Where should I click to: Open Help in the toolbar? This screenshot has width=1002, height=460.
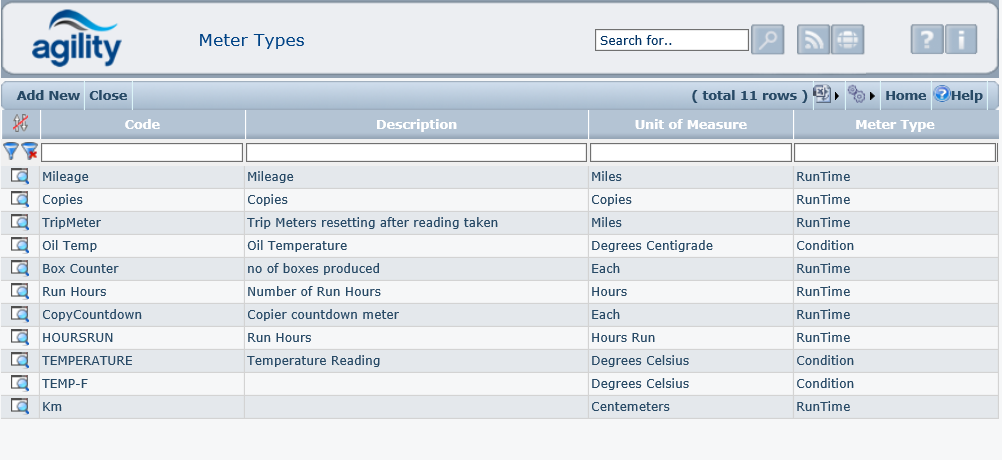tap(958, 95)
